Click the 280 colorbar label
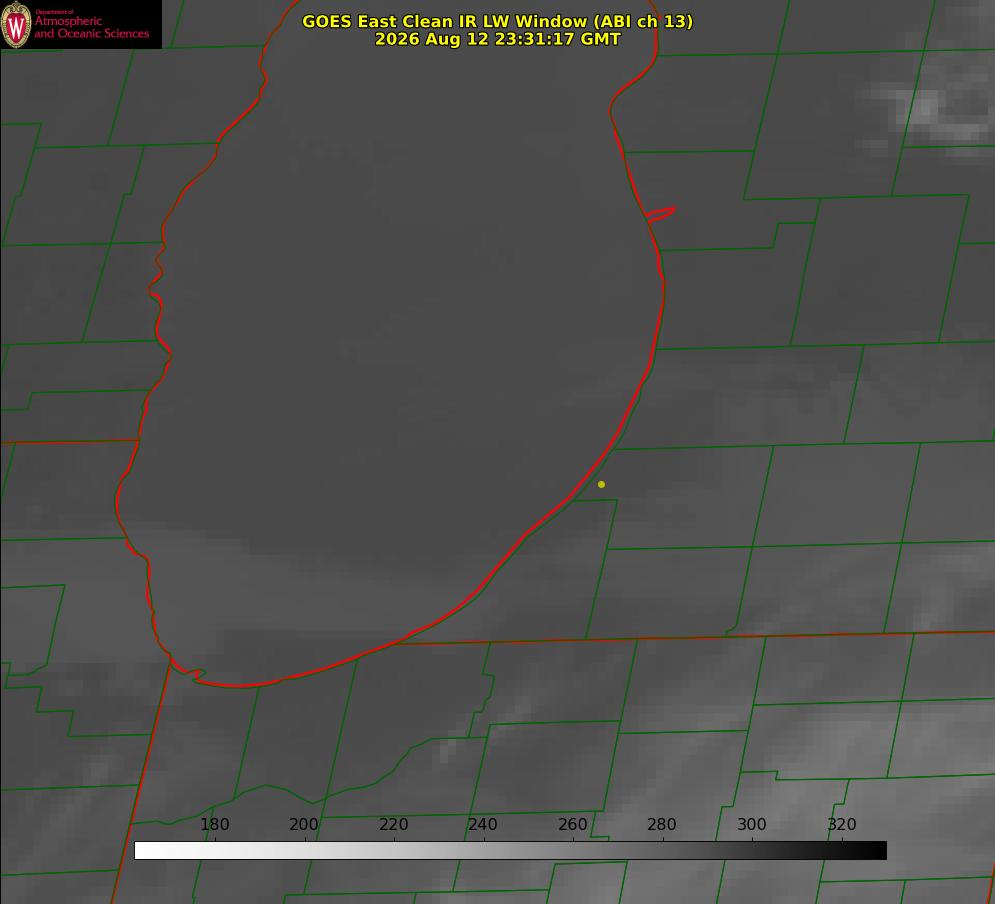Screen dimensions: 995x904 click(x=662, y=824)
